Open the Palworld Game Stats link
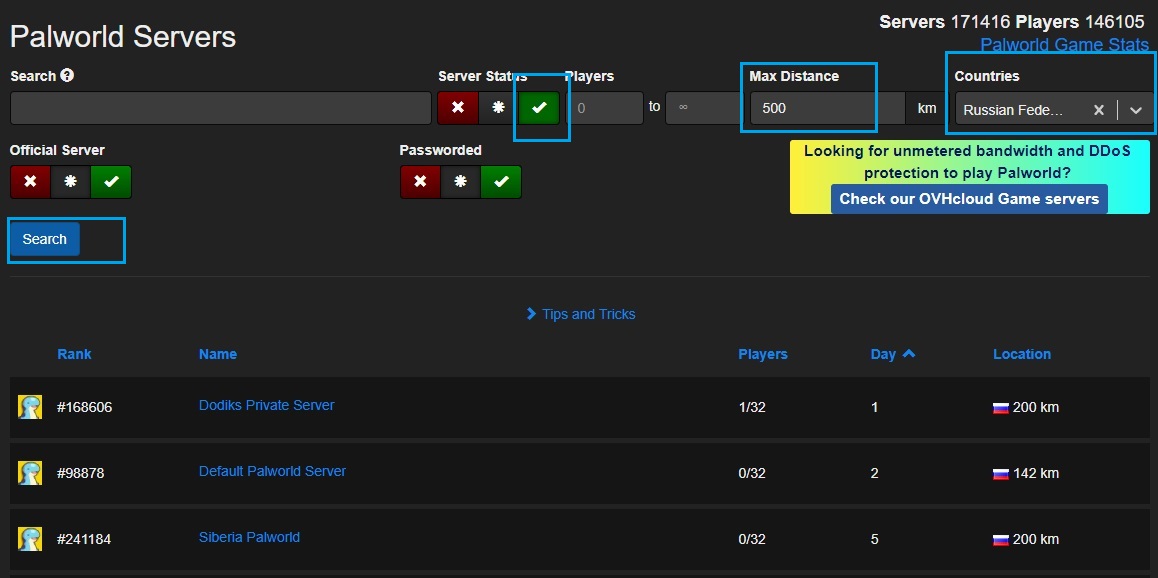The image size is (1158, 578). click(1064, 44)
